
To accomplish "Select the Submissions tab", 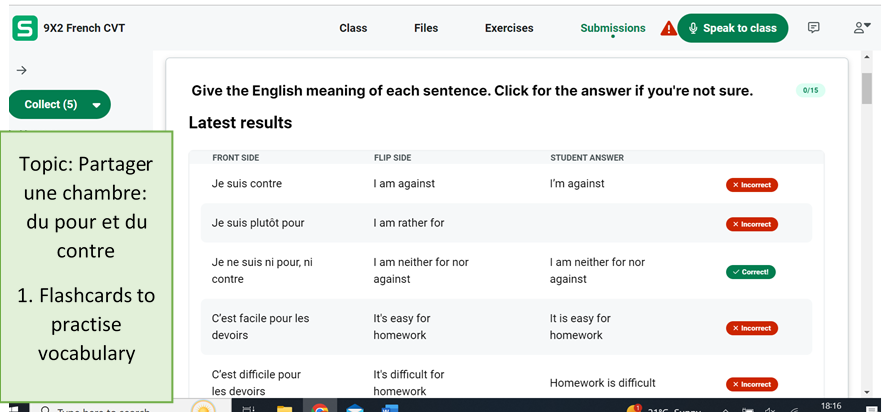I will click(613, 28).
